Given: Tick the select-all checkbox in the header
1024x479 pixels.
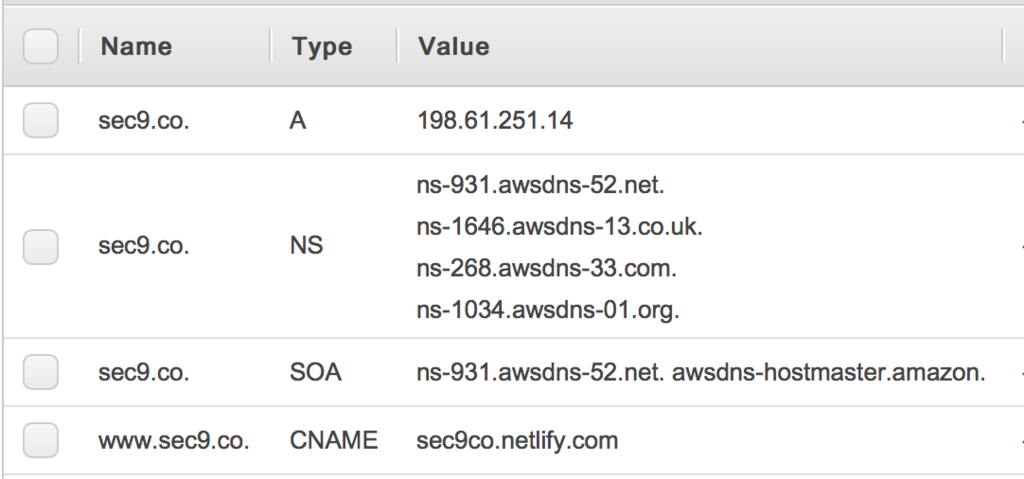Looking at the screenshot, I should point(40,46).
